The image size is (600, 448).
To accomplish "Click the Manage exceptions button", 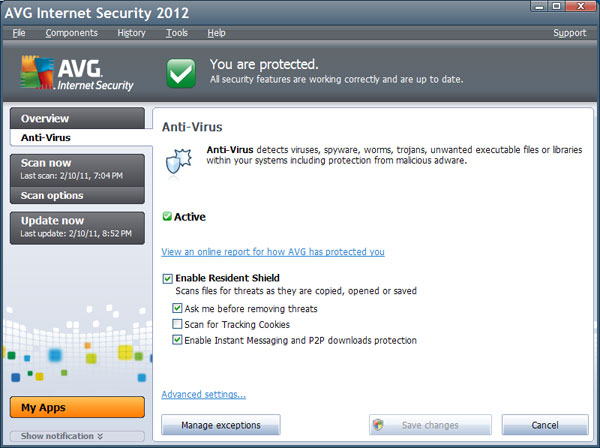I will click(221, 425).
